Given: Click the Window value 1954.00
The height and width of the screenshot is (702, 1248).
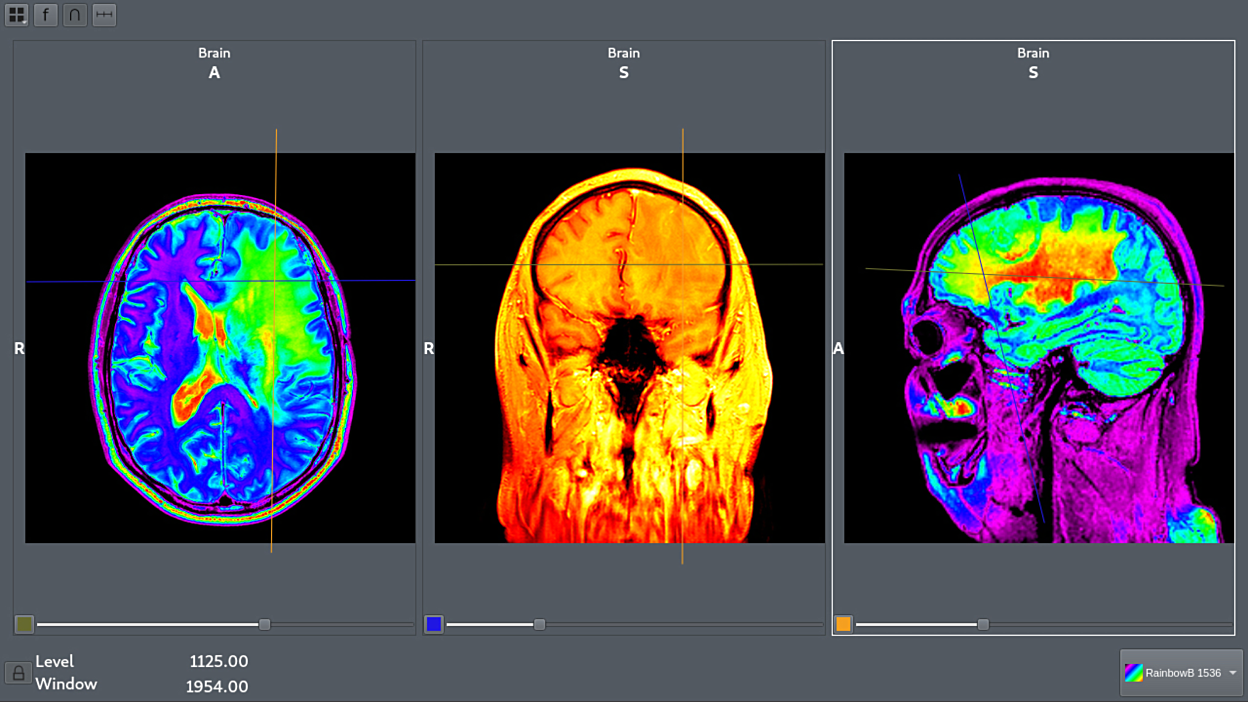Looking at the screenshot, I should [x=216, y=686].
